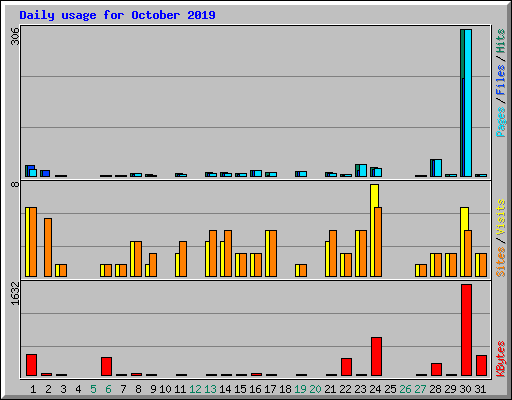Click the green day label 13
The height and width of the screenshot is (400, 512).
210,389
